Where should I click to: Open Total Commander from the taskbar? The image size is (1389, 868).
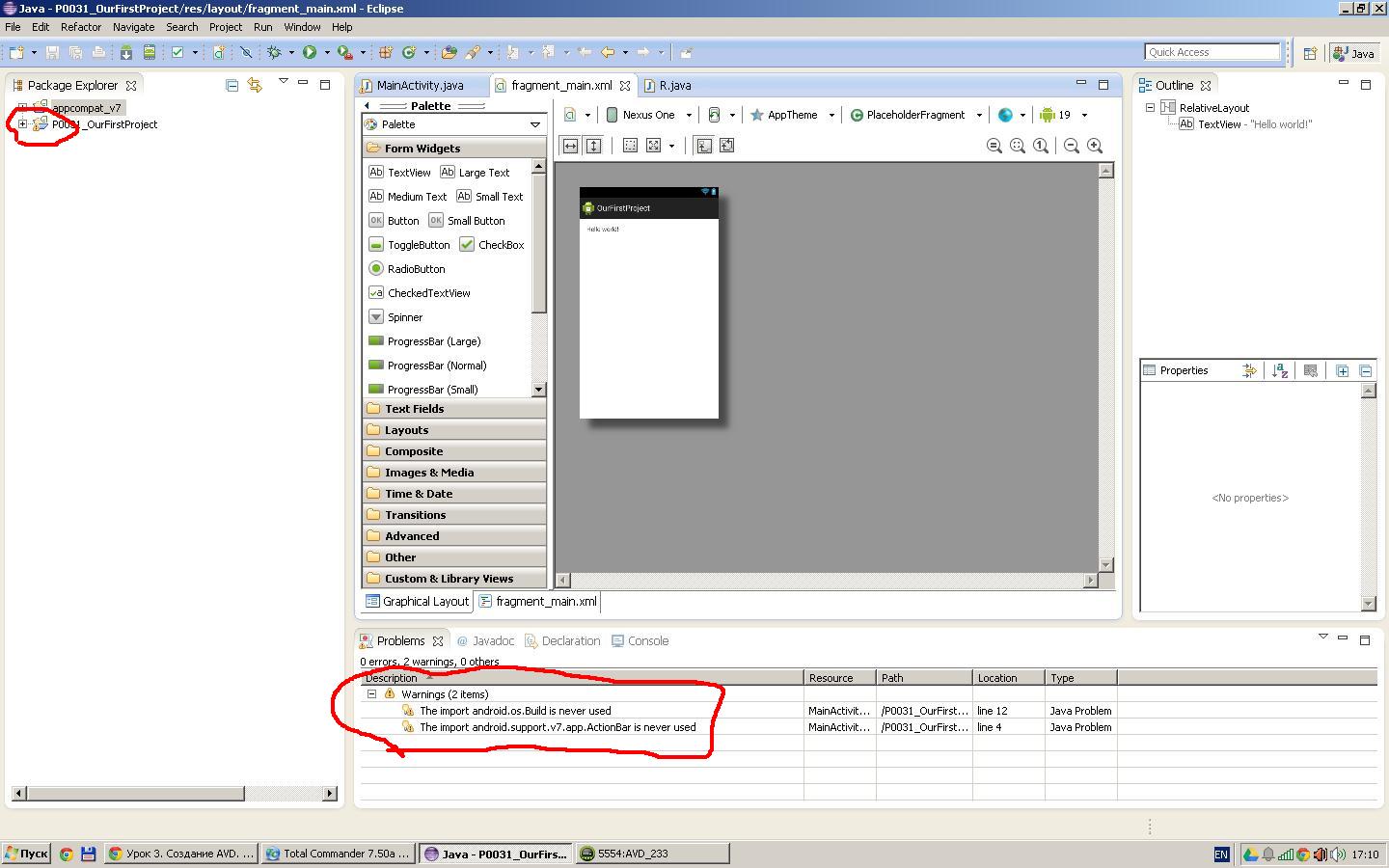point(339,854)
